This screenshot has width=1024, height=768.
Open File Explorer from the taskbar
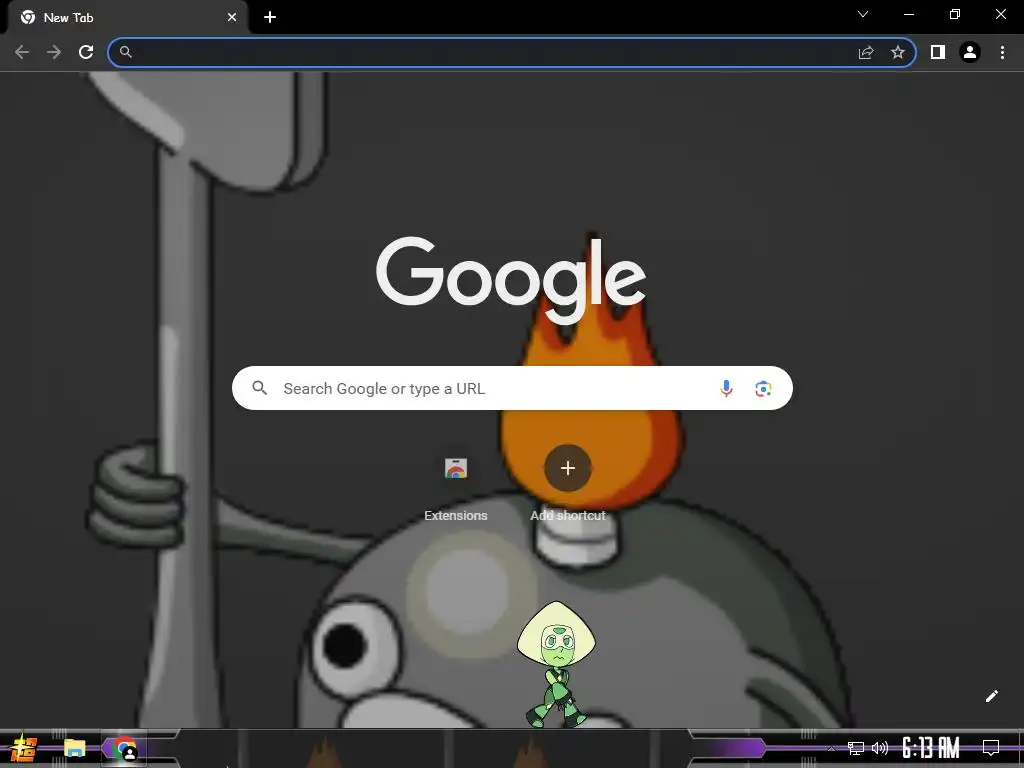(74, 748)
